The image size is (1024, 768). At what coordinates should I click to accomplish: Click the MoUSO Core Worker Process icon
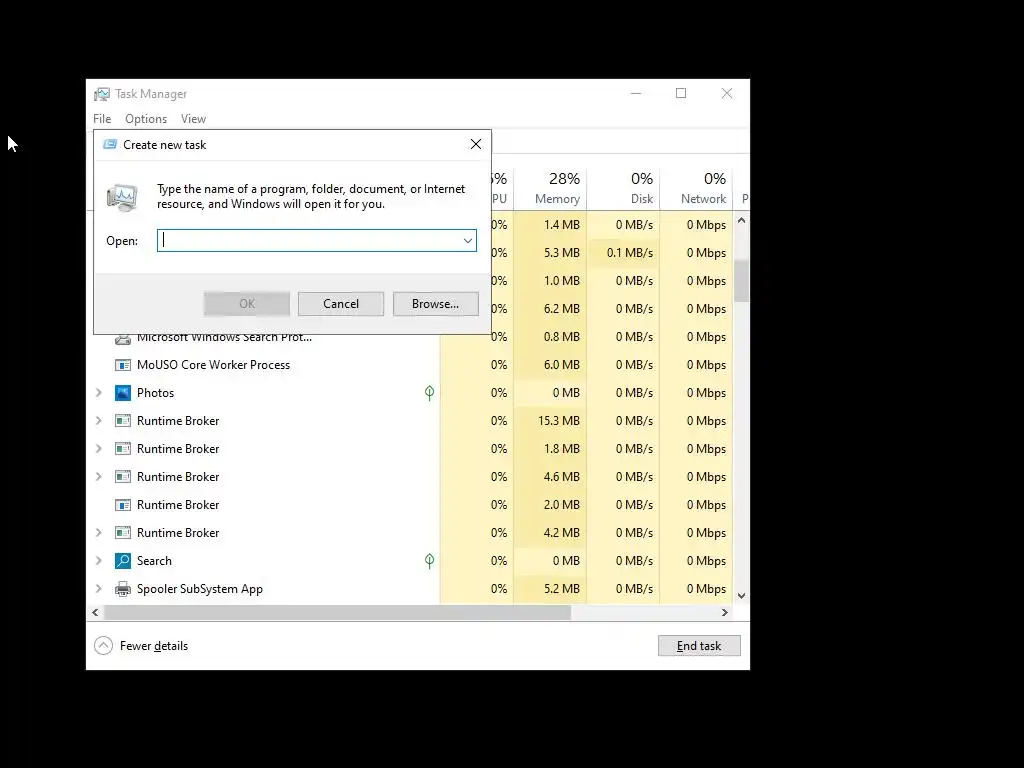click(123, 365)
